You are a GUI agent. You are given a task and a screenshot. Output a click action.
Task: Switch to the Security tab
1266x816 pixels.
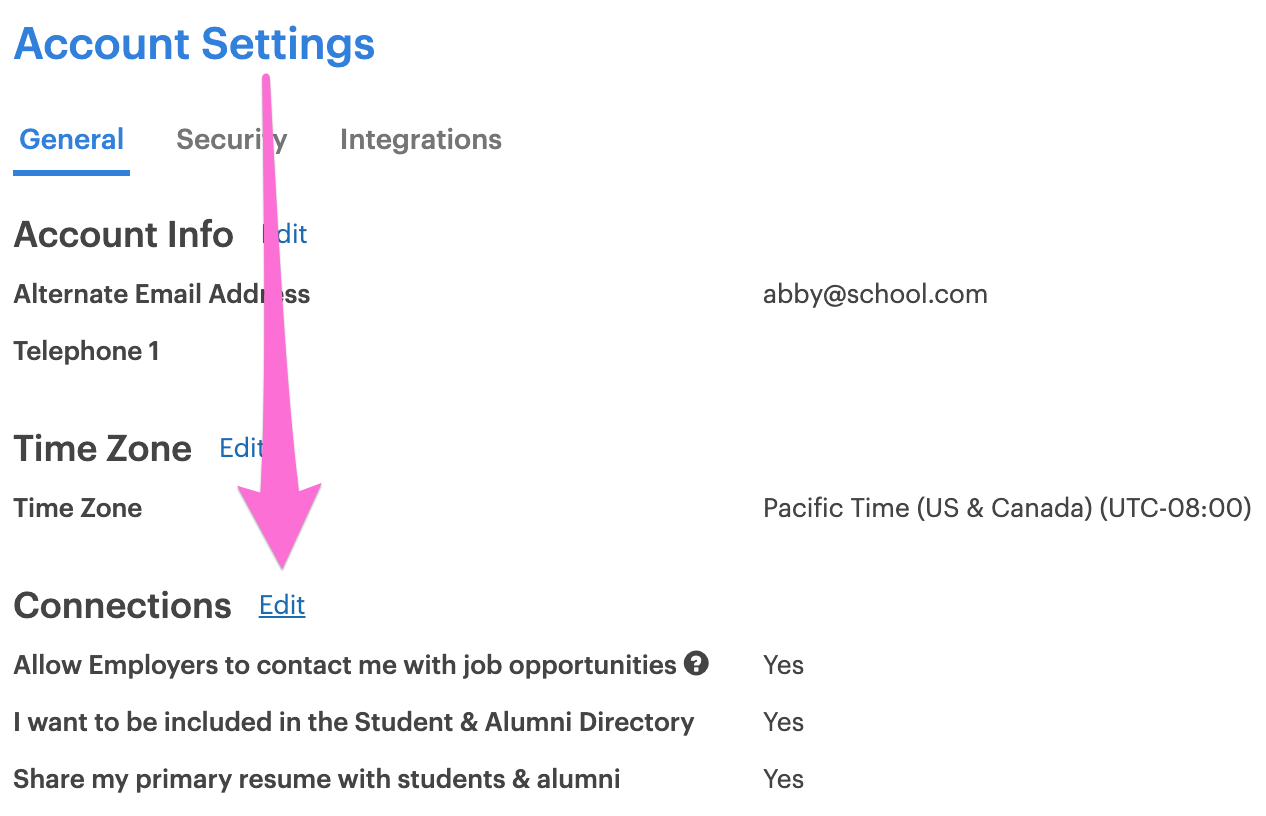(232, 139)
